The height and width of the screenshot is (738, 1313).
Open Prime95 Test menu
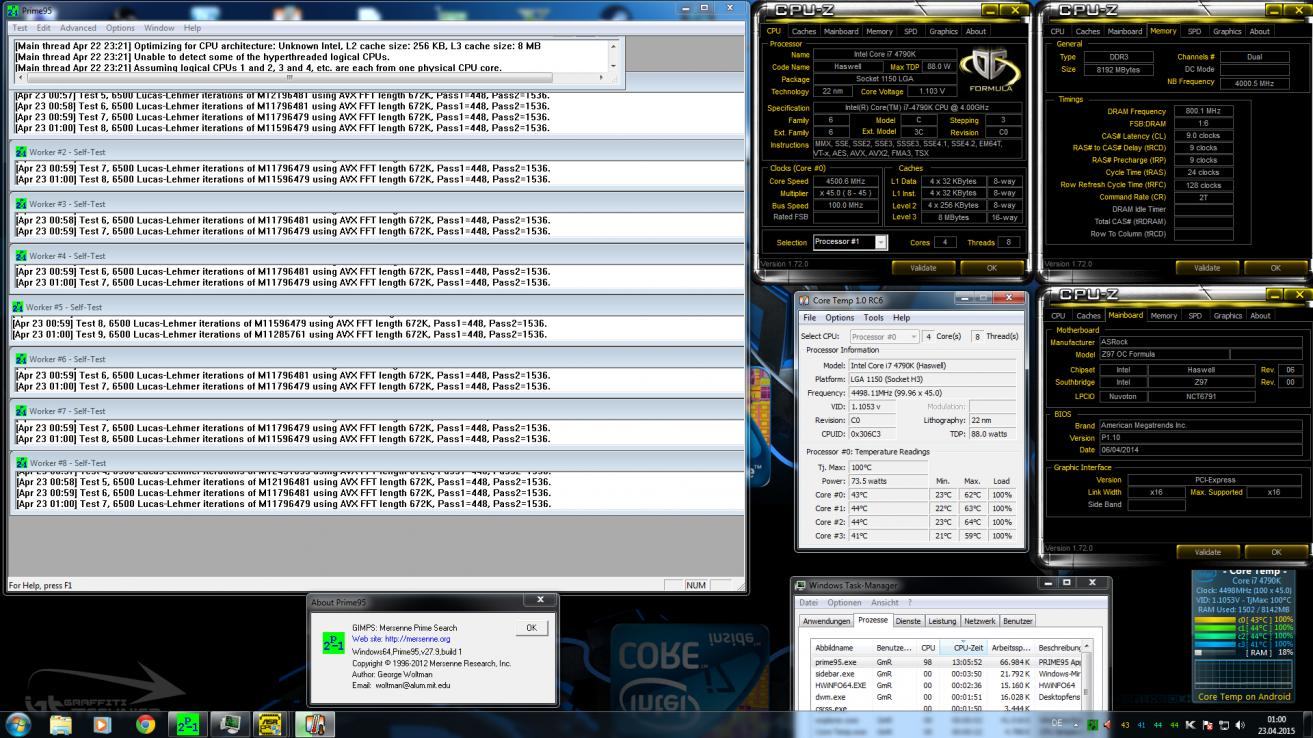click(20, 28)
